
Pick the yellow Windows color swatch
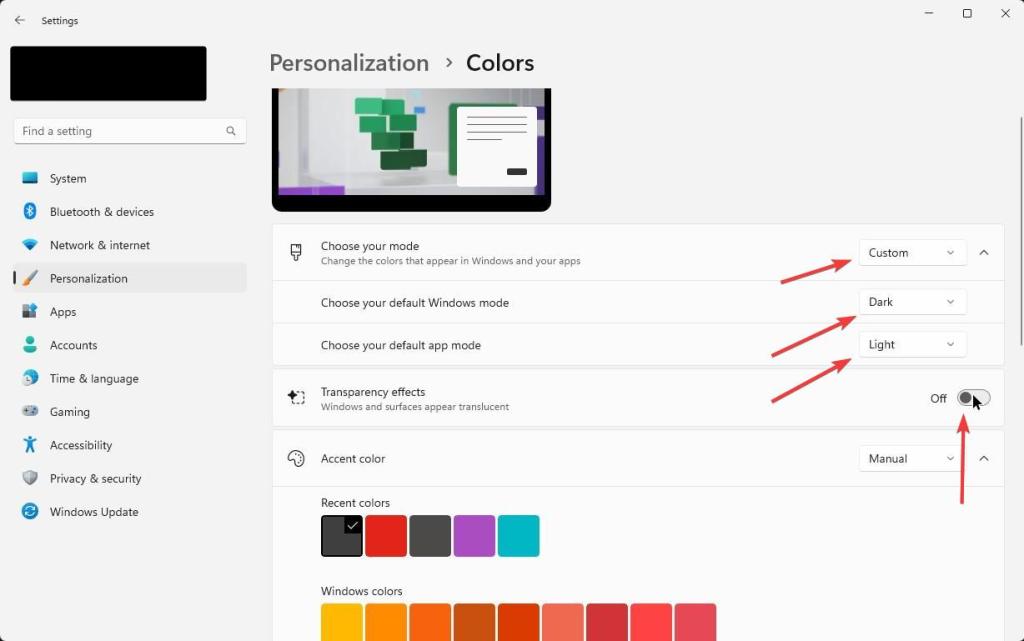coord(342,622)
